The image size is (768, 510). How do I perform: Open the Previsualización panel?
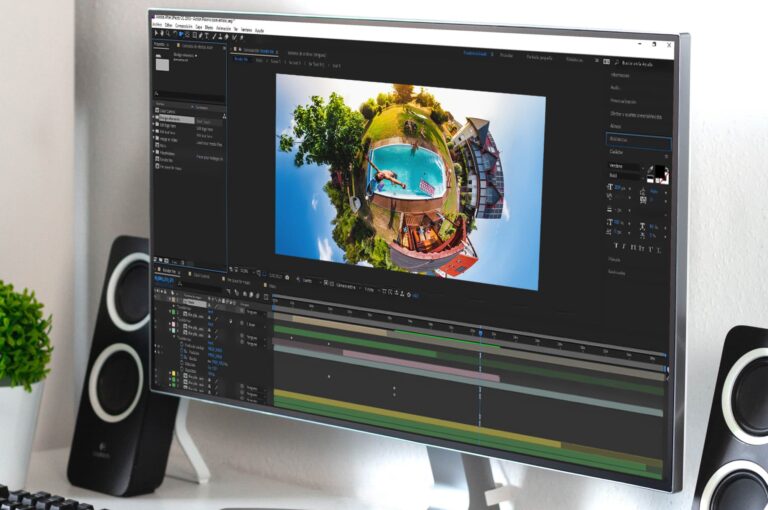click(623, 101)
